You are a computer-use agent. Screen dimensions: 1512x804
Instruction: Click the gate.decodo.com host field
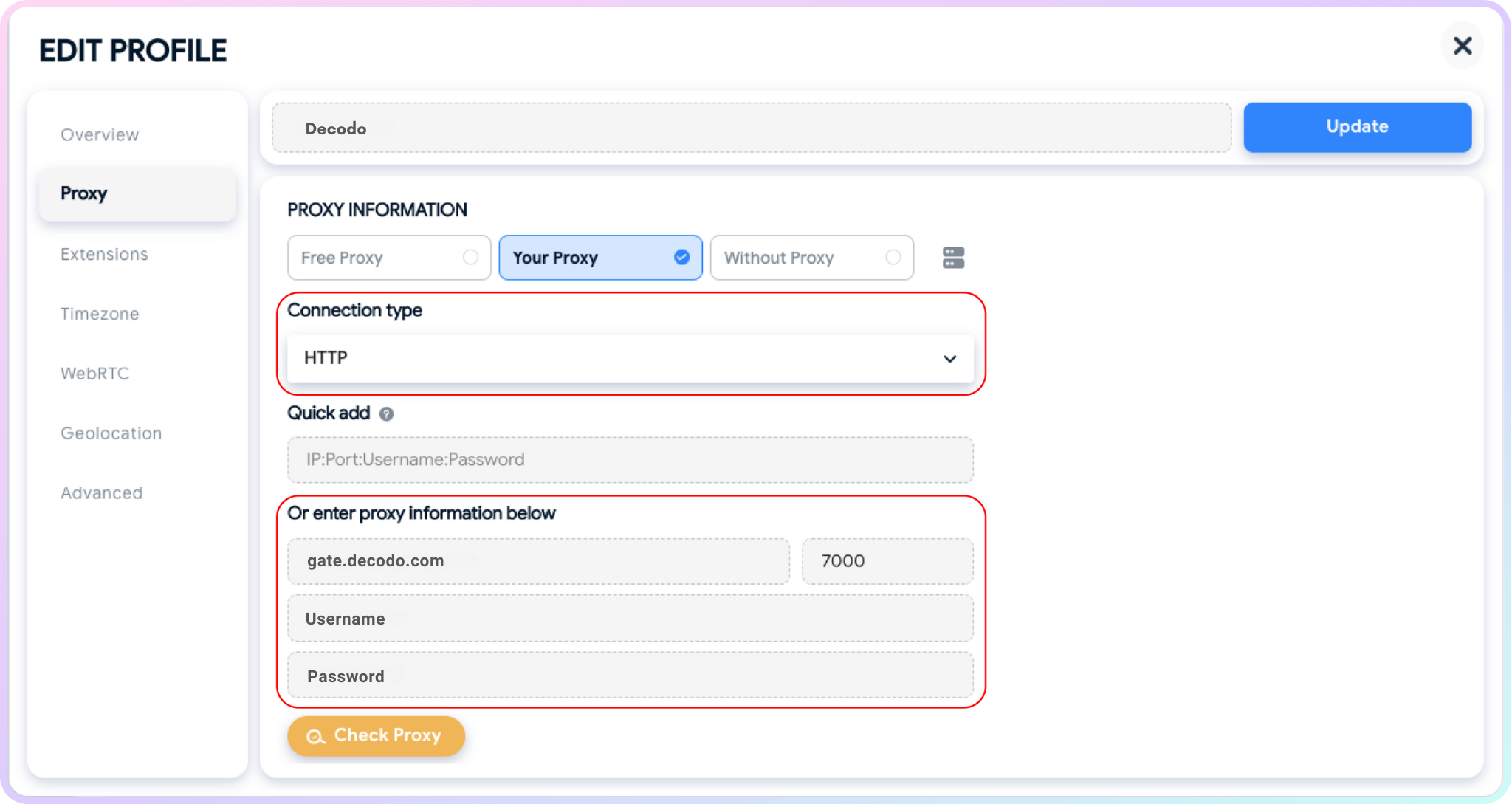point(538,561)
